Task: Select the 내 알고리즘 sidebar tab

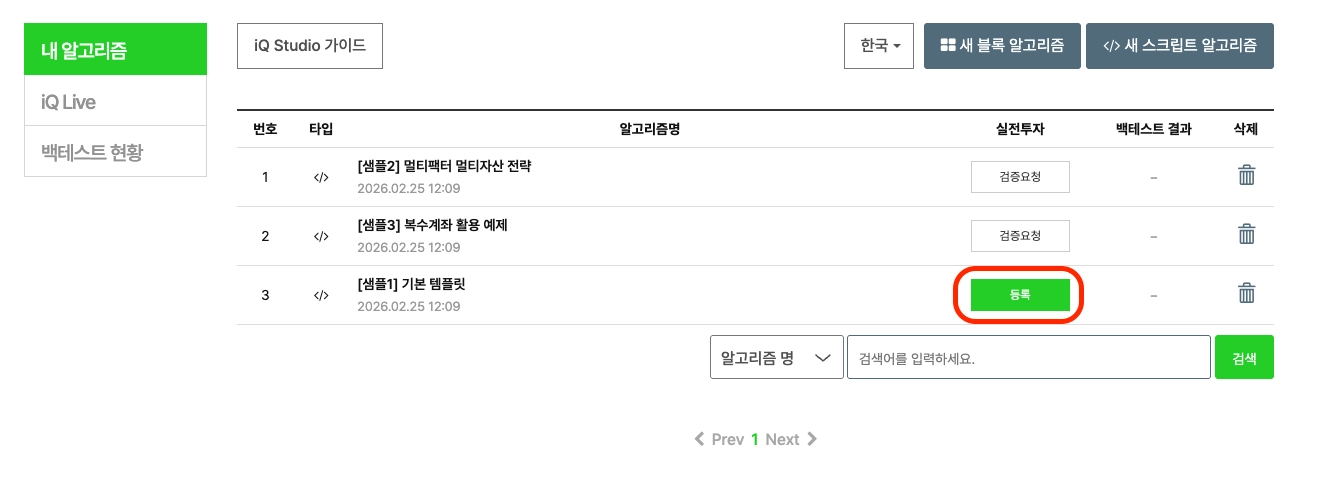Action: click(115, 50)
